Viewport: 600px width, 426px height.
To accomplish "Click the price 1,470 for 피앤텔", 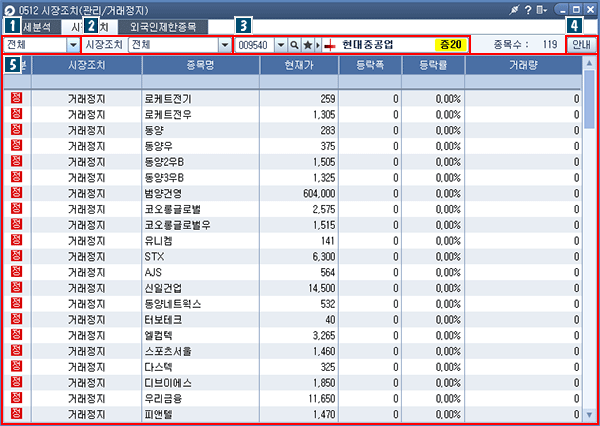I will click(324, 415).
